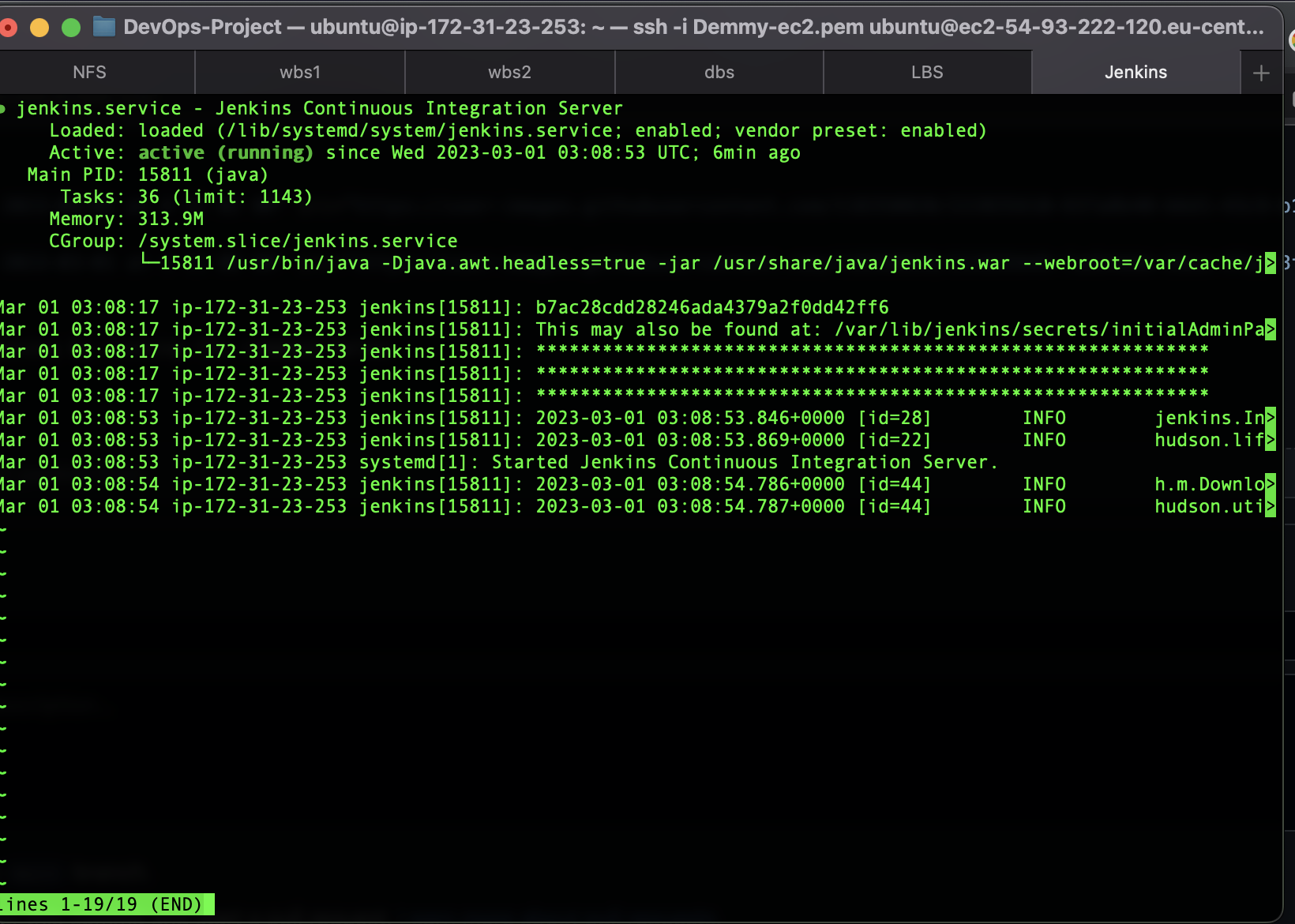The image size is (1295, 924).
Task: Click the truncation arrow on the h.m.Downlo INFO line
Action: (1272, 484)
